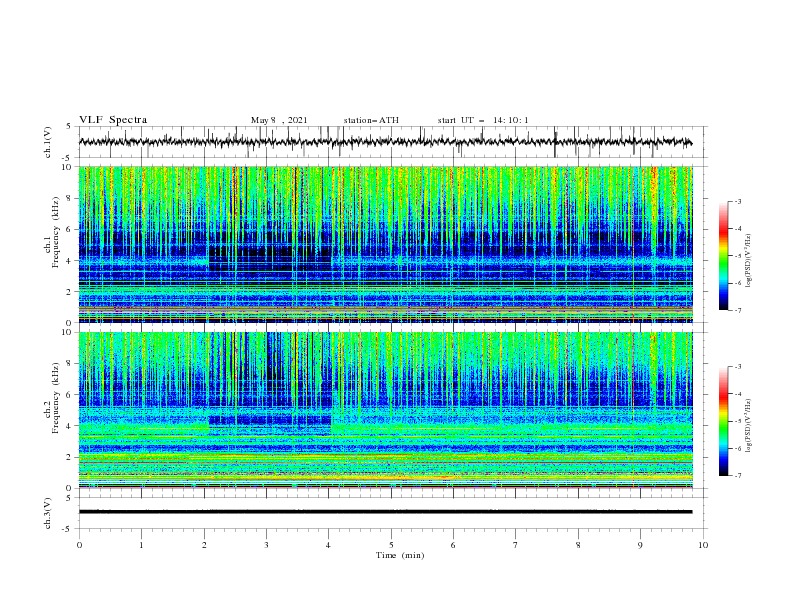Click the ch.2 frequency tick label "6"
The image size is (792, 612).
coord(70,395)
